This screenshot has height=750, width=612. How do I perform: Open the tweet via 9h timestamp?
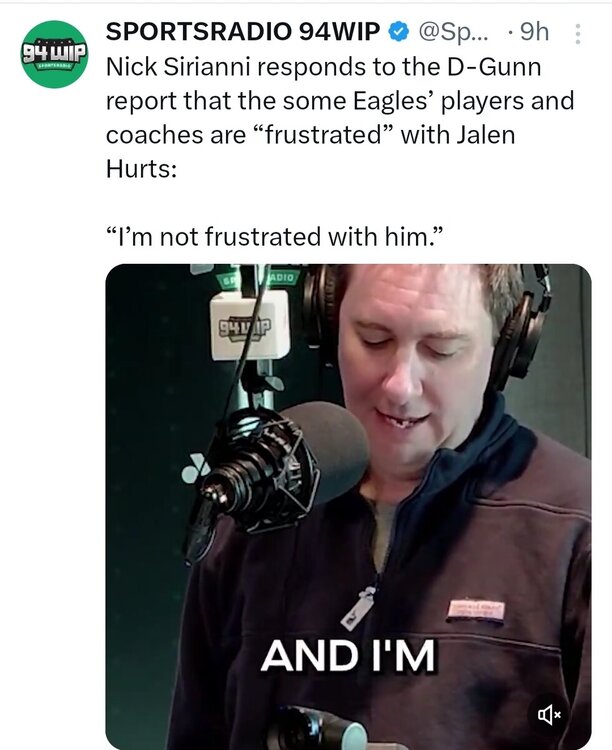coord(534,32)
